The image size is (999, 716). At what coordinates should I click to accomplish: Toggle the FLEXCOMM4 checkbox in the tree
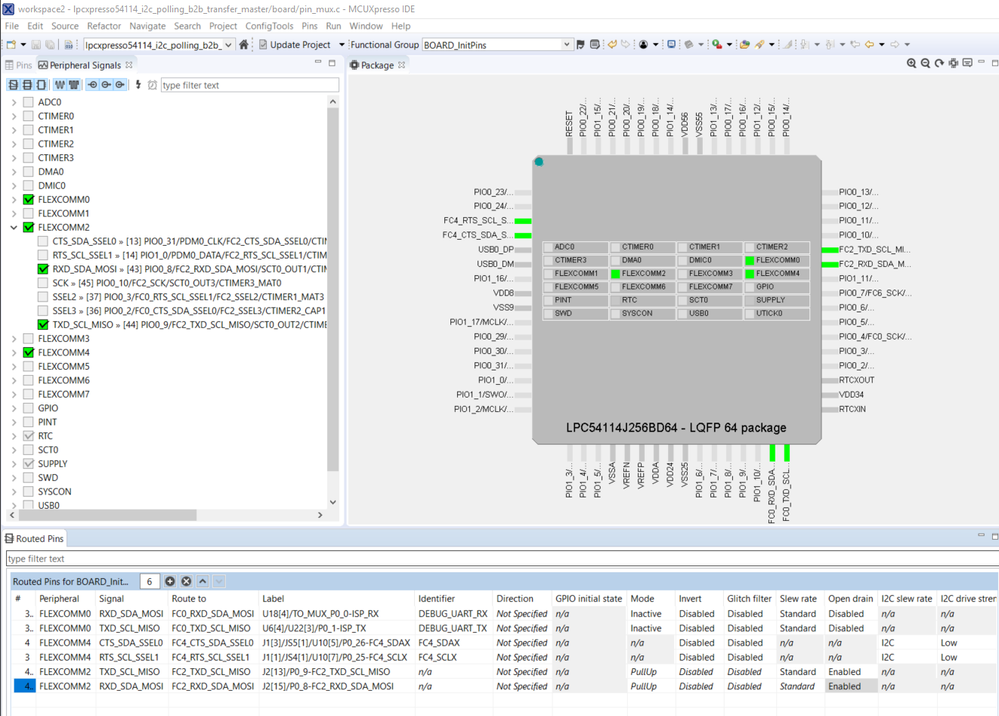click(28, 352)
